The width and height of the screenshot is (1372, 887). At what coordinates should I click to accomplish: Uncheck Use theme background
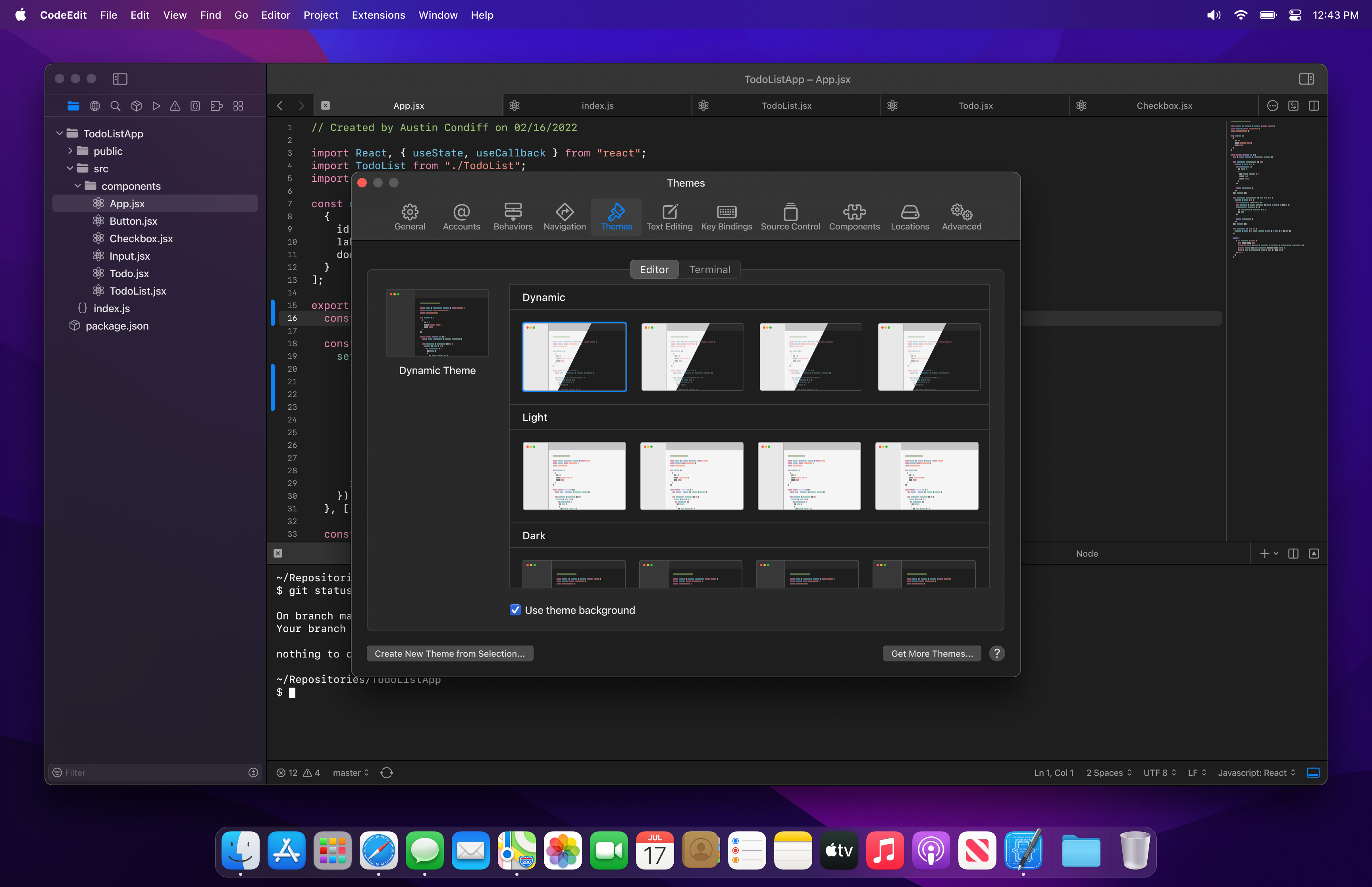pyautogui.click(x=515, y=609)
